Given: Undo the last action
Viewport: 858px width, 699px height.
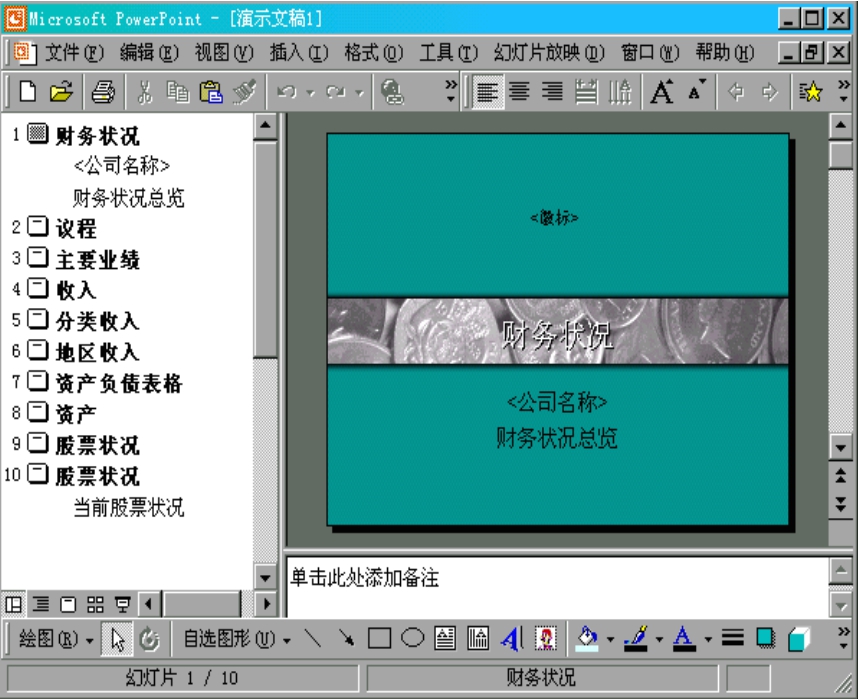Looking at the screenshot, I should tap(287, 91).
